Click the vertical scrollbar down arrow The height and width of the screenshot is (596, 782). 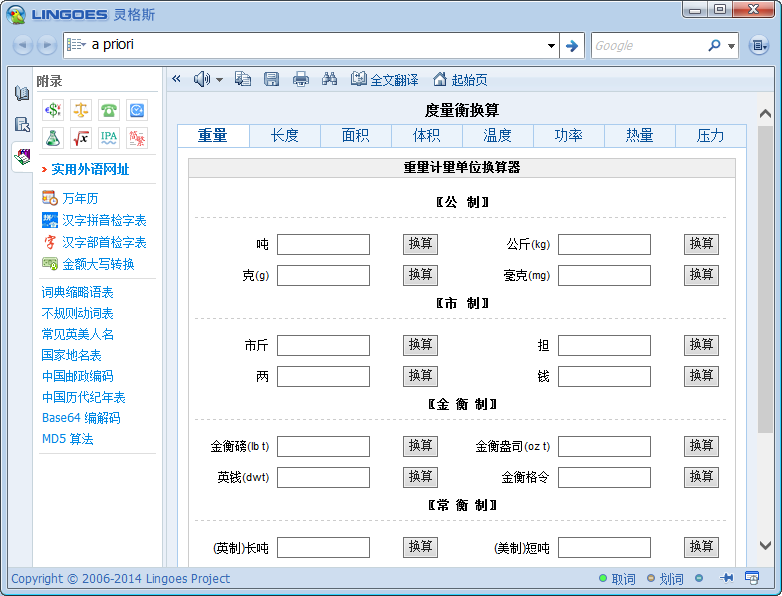pyautogui.click(x=765, y=545)
